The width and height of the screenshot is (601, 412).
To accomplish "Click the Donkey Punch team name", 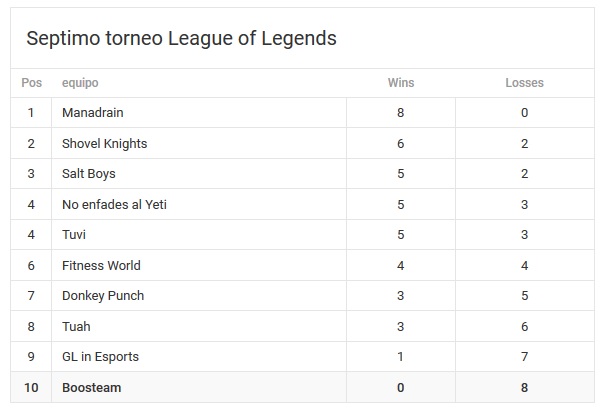I will click(103, 296).
